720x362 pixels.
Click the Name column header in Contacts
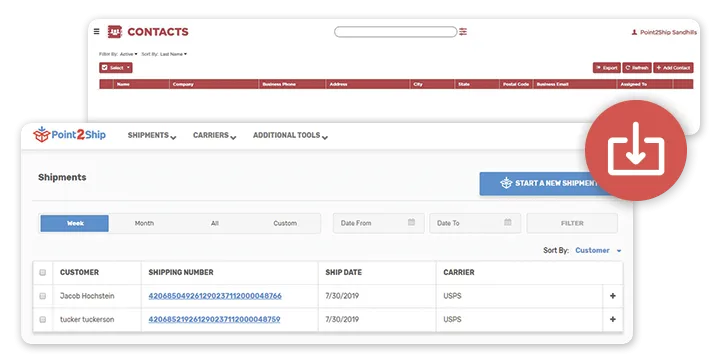point(123,84)
